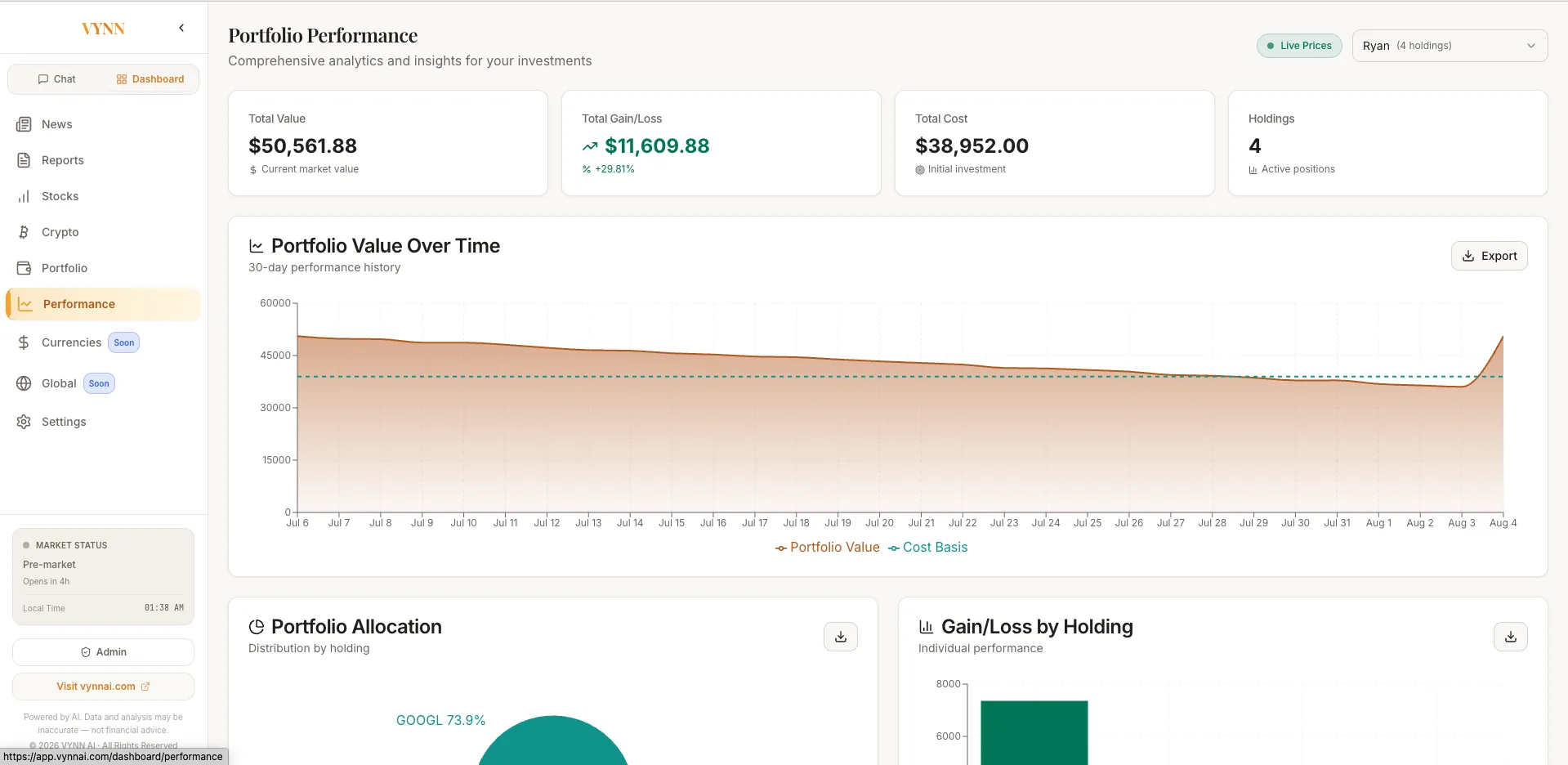Viewport: 1568px width, 765px height.
Task: Click the 'Opens in 4h' text
Action: [x=46, y=582]
